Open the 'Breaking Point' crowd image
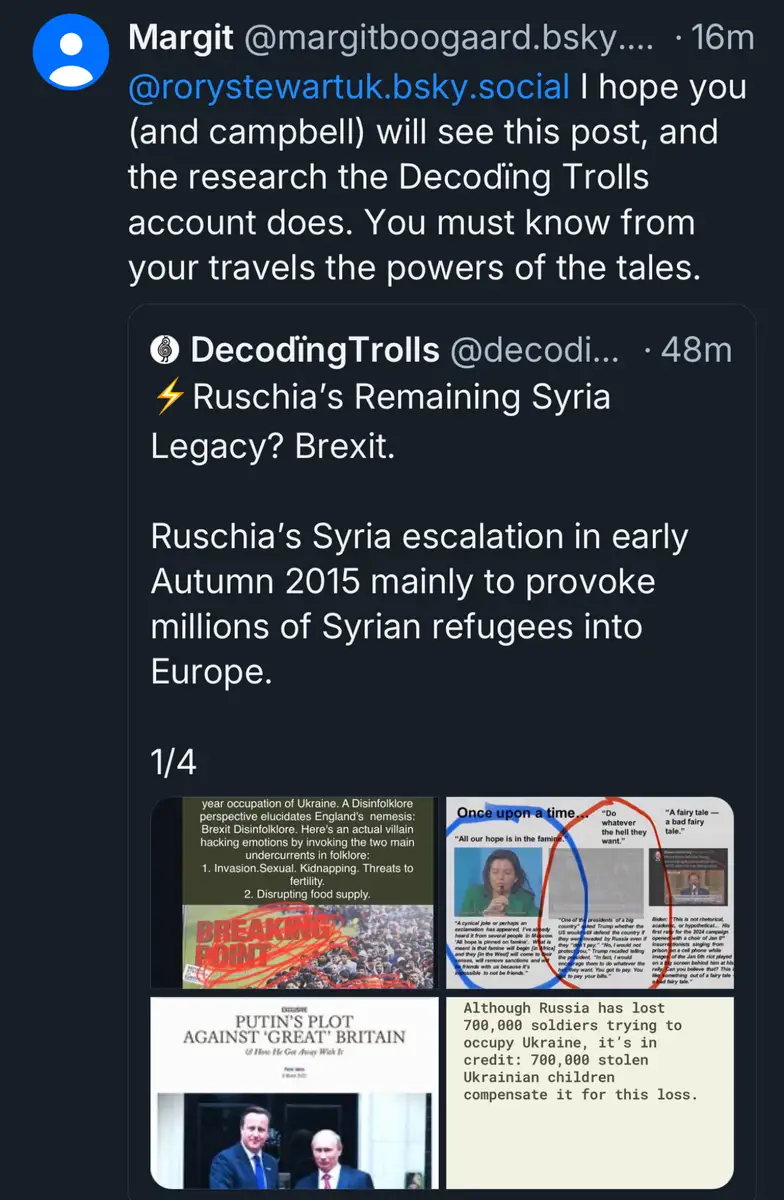This screenshot has width=784, height=1200. coord(293,892)
